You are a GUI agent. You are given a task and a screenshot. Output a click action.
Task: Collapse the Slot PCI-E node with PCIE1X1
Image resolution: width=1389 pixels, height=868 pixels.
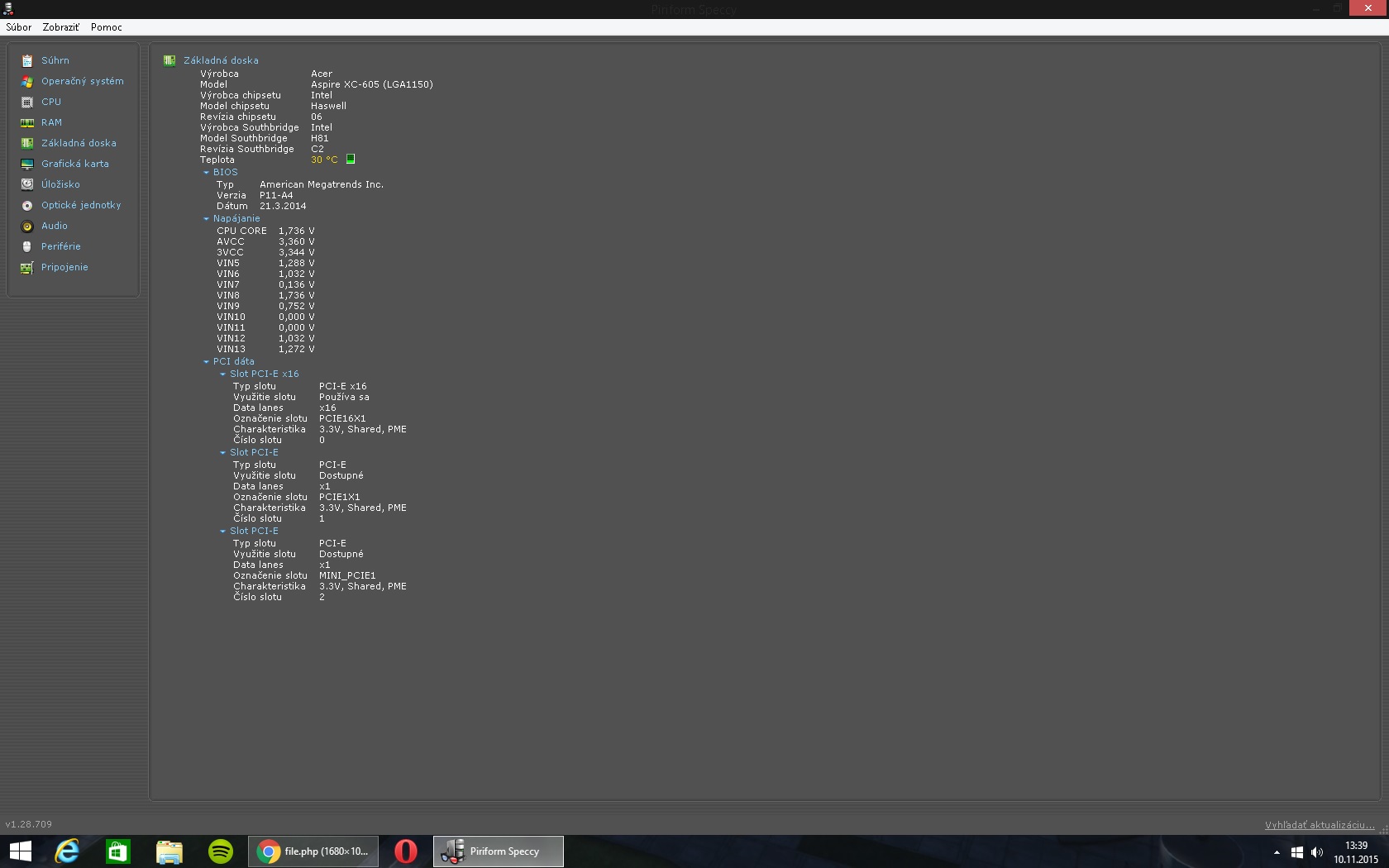(223, 452)
